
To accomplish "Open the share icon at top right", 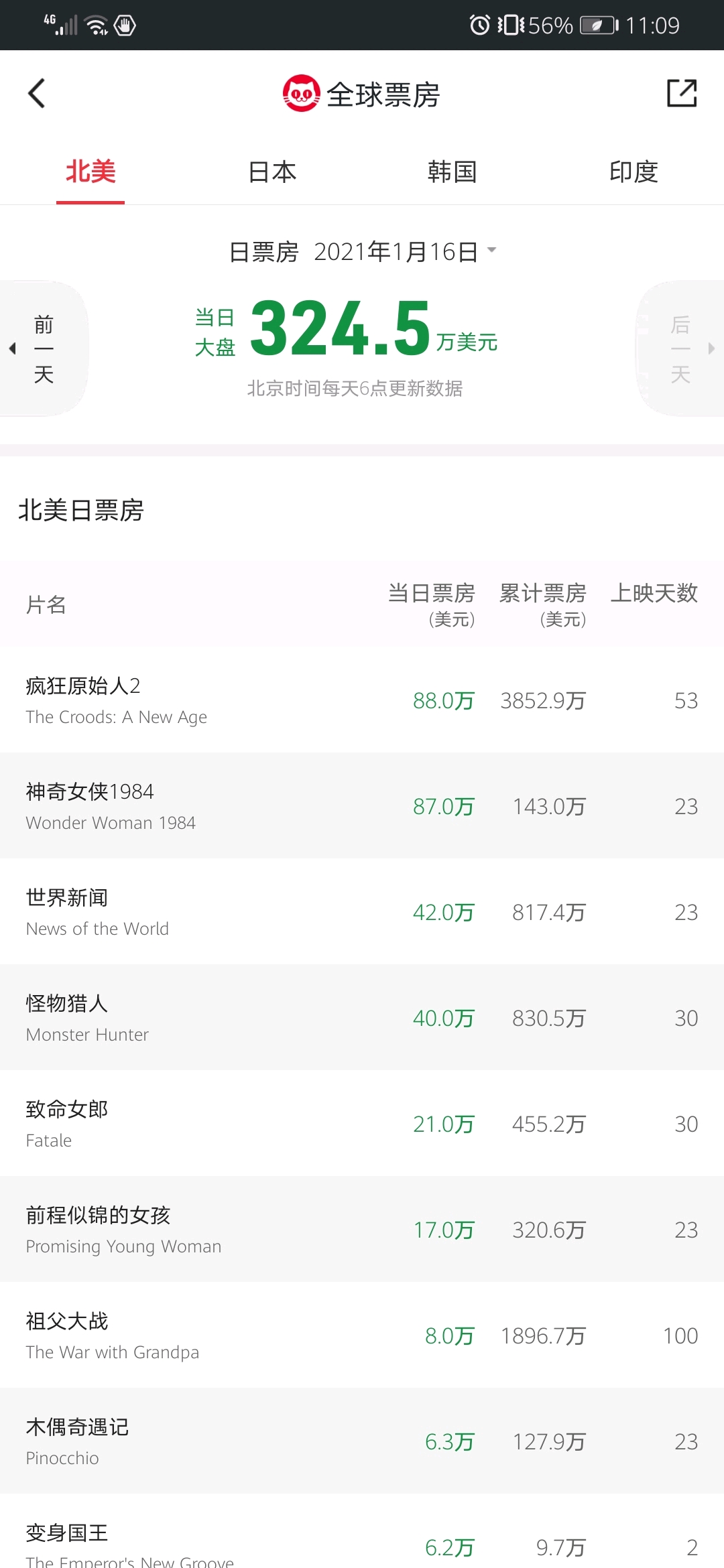I will 682,93.
